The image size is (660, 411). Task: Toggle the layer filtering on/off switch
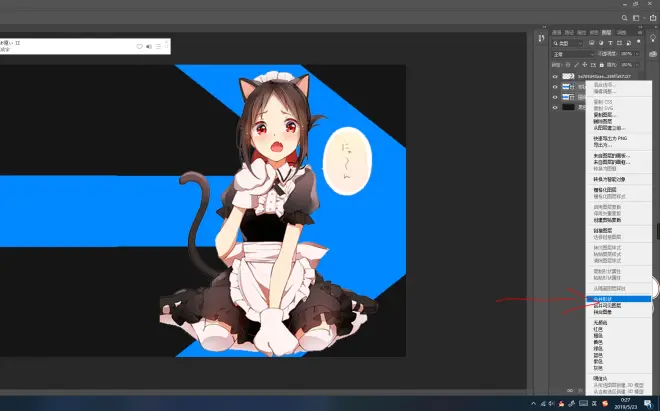point(639,42)
